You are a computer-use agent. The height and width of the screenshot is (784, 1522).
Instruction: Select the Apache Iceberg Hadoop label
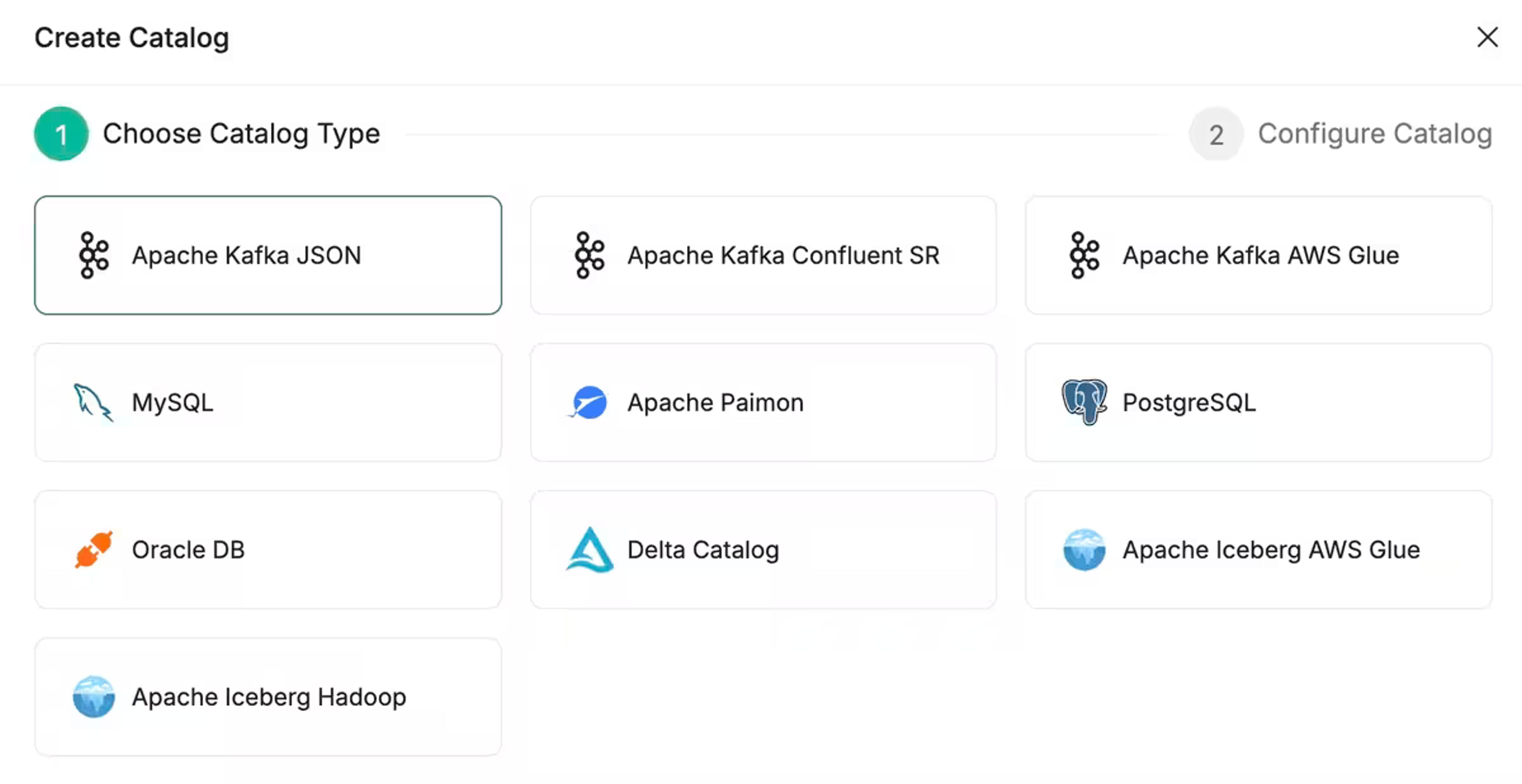pyautogui.click(x=269, y=697)
